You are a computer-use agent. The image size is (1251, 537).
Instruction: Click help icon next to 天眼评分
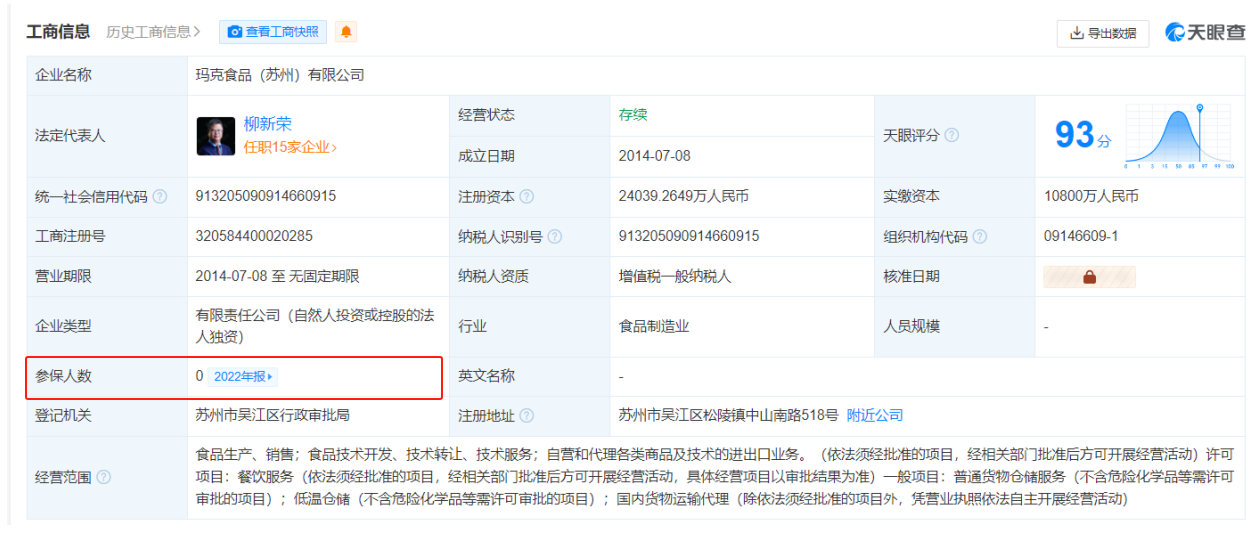[952, 135]
